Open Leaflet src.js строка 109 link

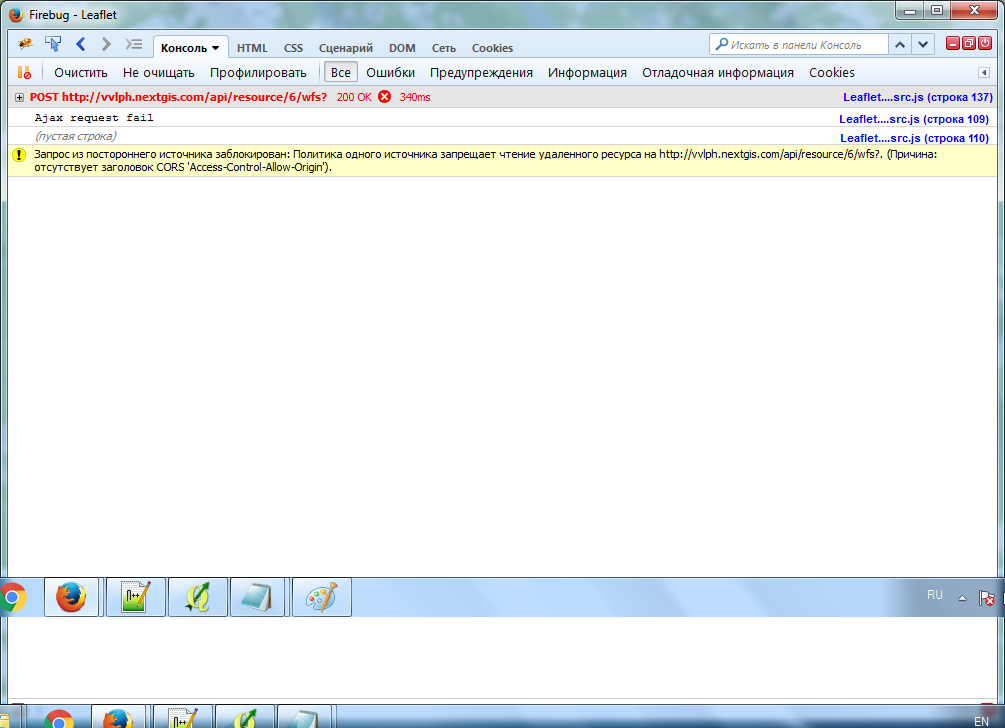(x=914, y=119)
